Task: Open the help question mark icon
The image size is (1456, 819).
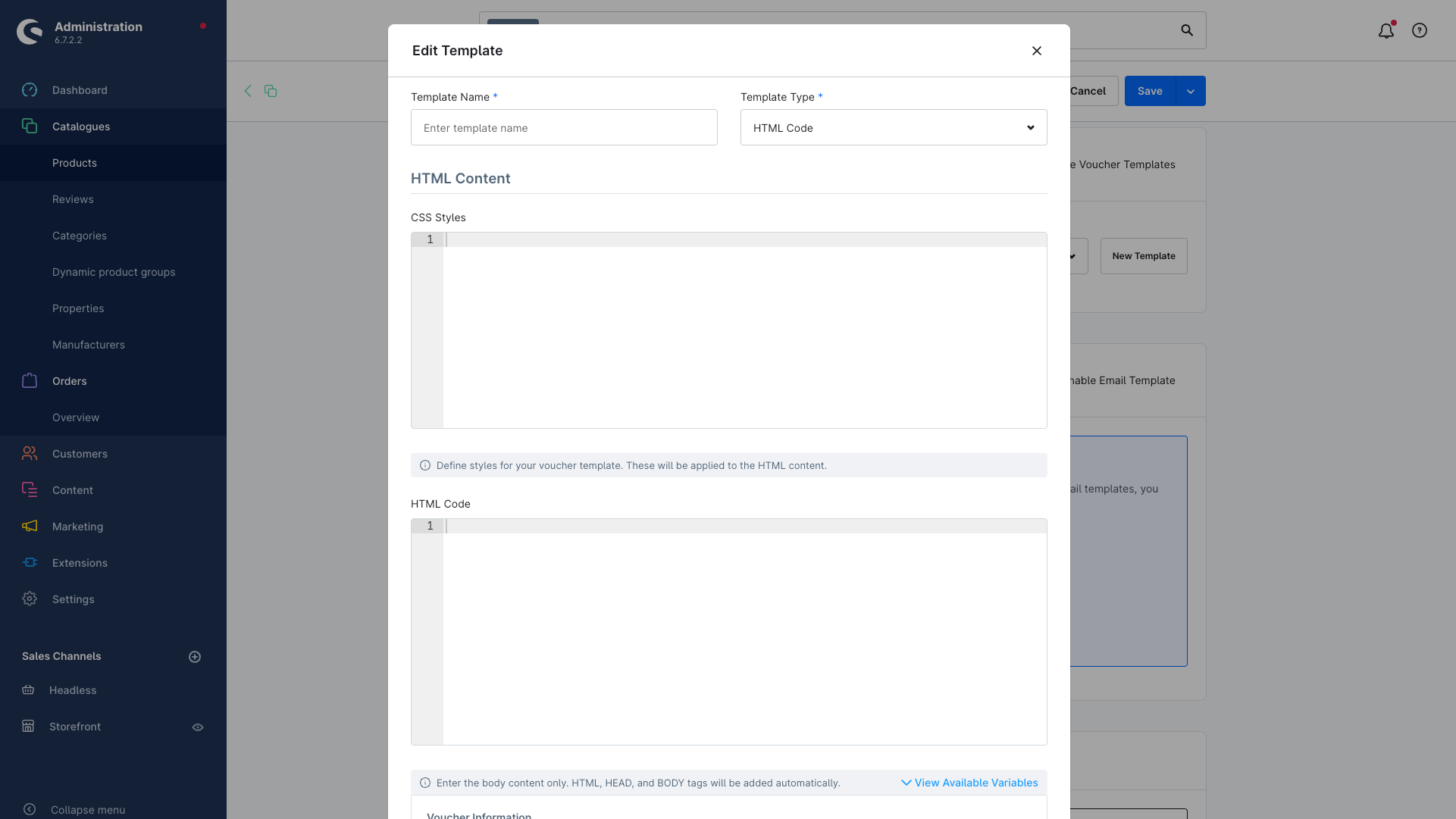Action: [1419, 31]
